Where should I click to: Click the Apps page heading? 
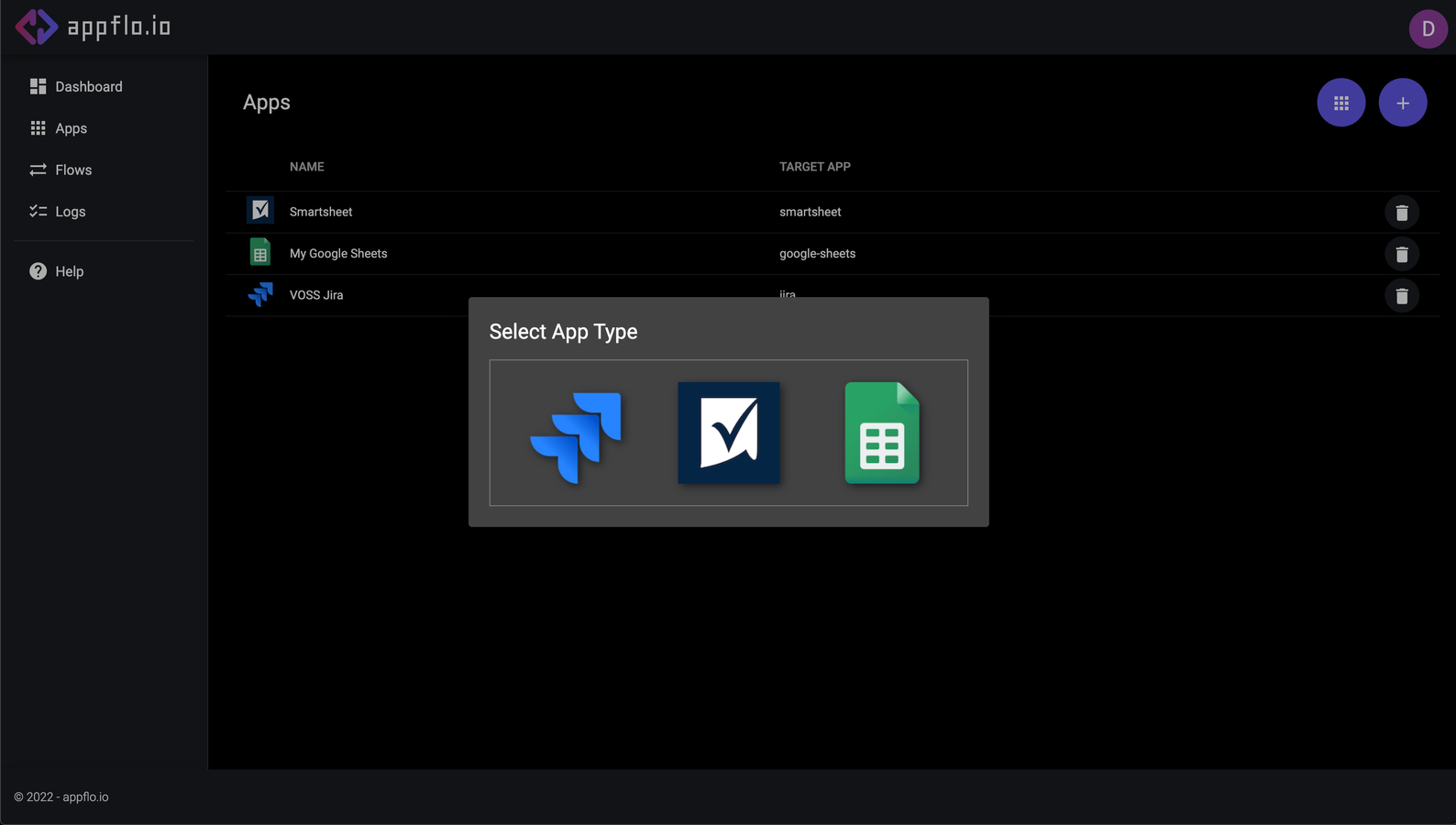[x=267, y=103]
